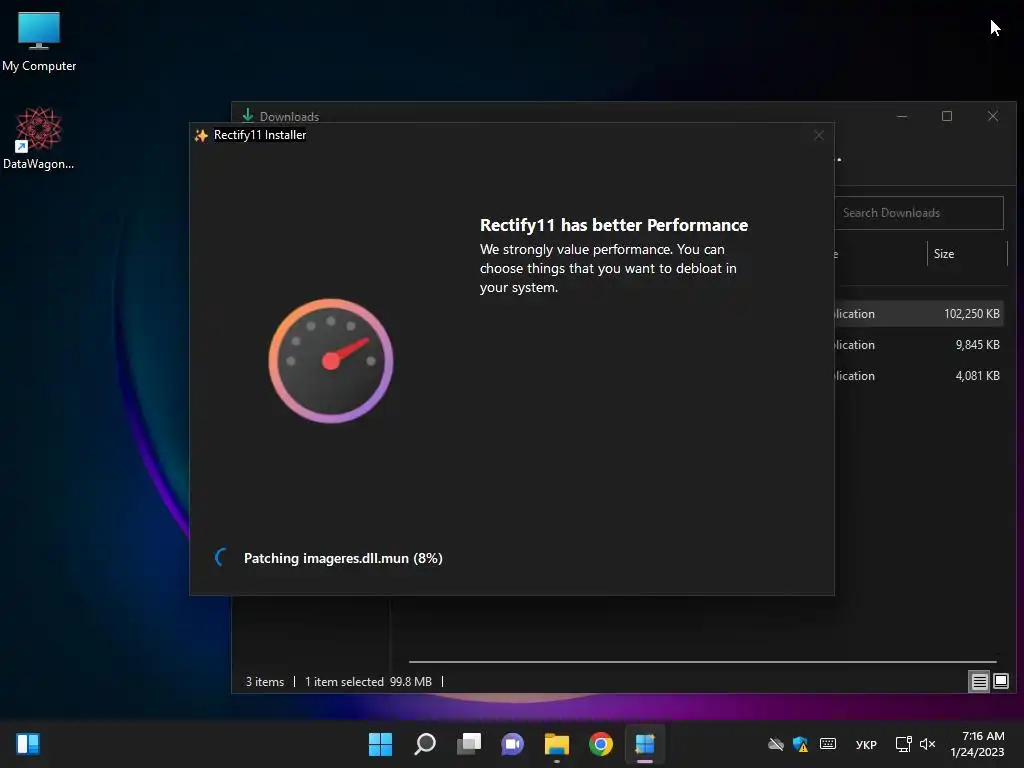Viewport: 1024px width, 768px height.
Task: Open the Windows Start menu
Action: pos(380,744)
